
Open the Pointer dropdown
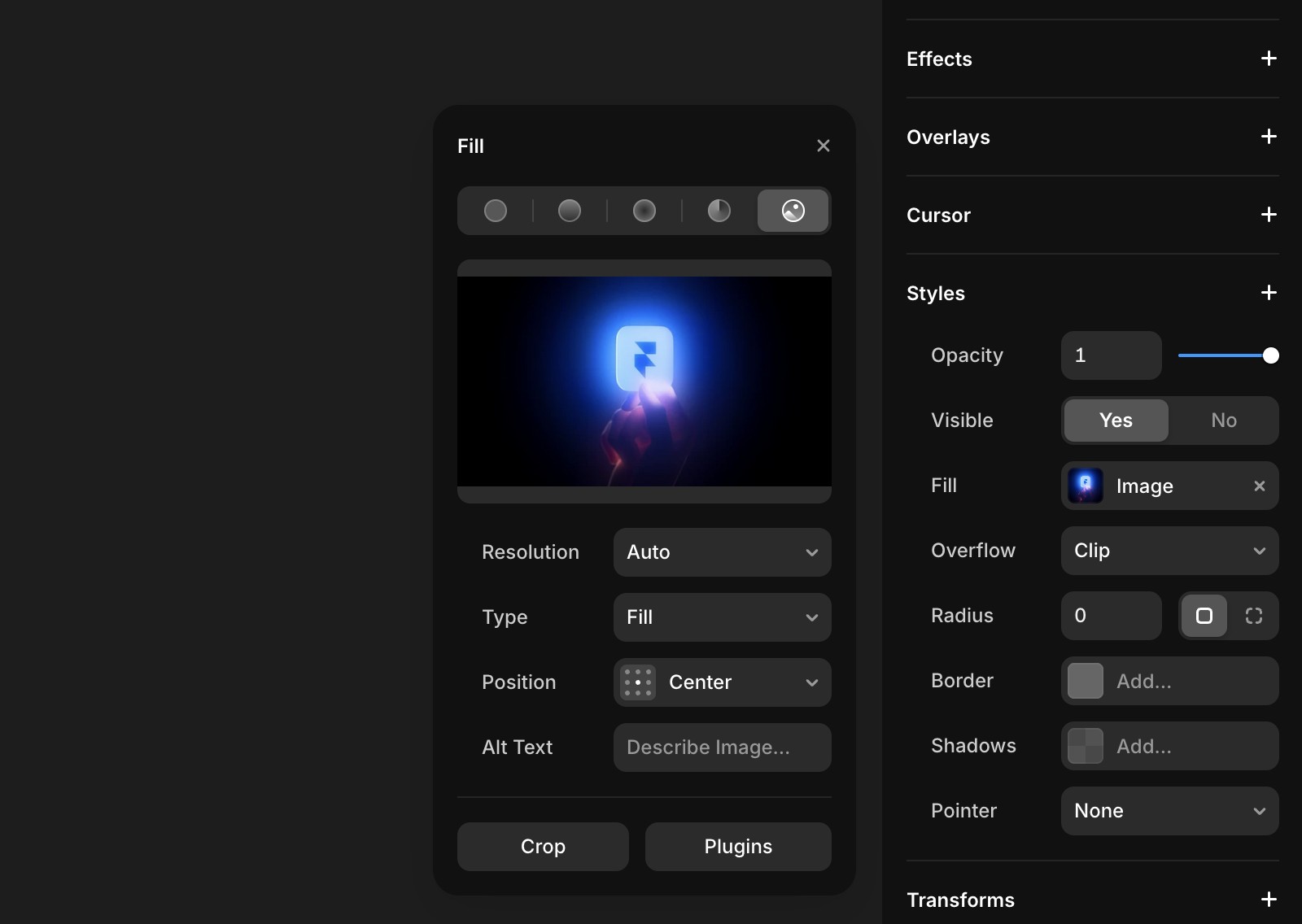click(1170, 811)
